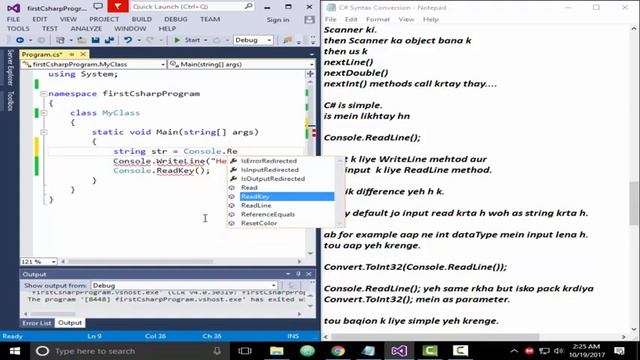640x360 pixels.
Task: Close the Program.cs tab
Action: [83, 54]
